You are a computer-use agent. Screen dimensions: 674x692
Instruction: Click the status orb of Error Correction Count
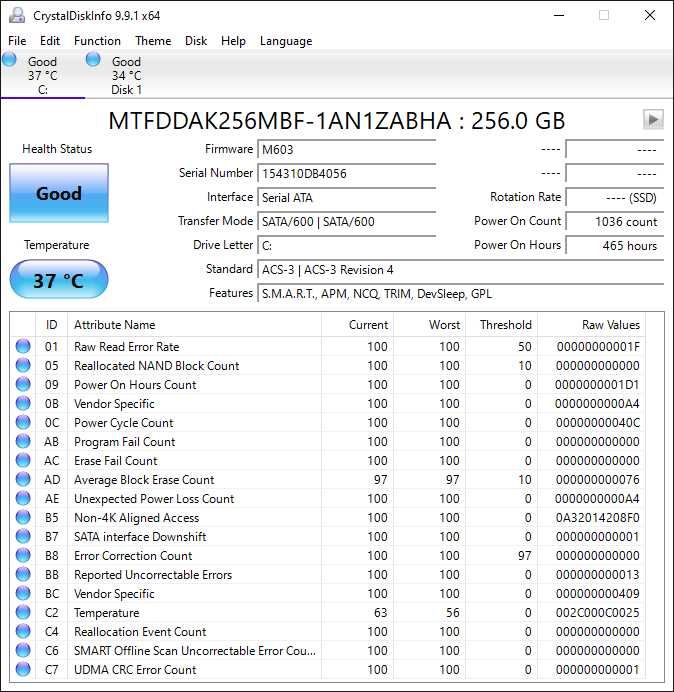tap(23, 555)
